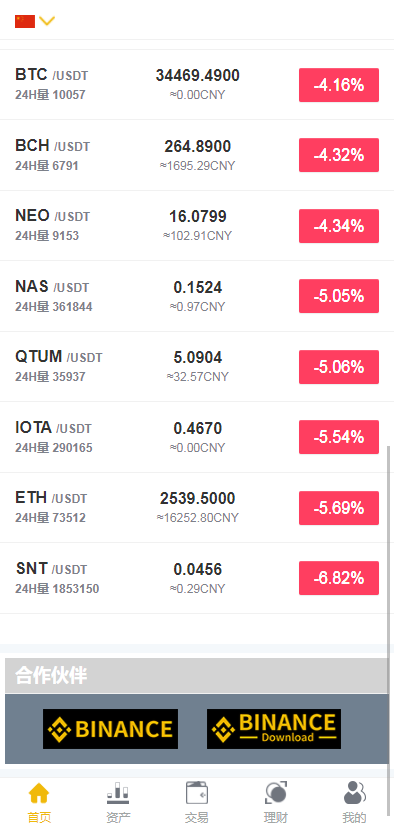Click SNT -6.82% change button
This screenshot has width=394, height=828.
tap(339, 578)
